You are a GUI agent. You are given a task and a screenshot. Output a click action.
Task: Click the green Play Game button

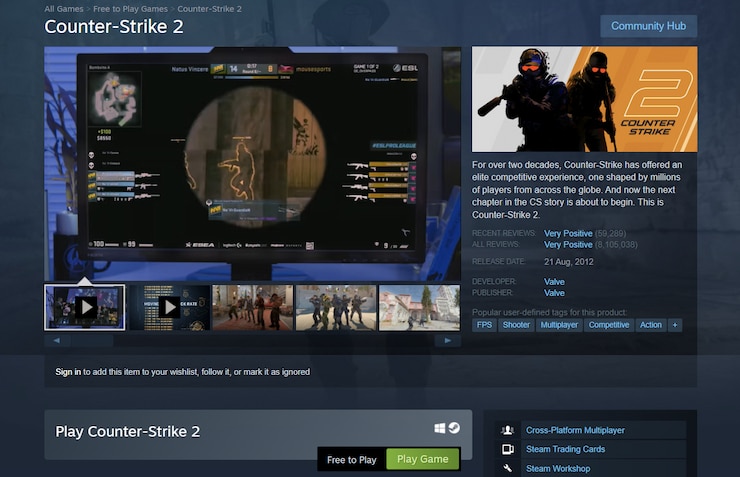422,459
